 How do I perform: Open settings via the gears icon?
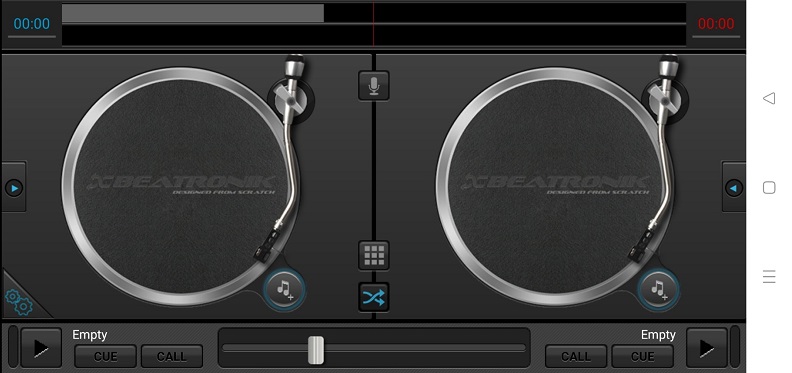[19, 302]
